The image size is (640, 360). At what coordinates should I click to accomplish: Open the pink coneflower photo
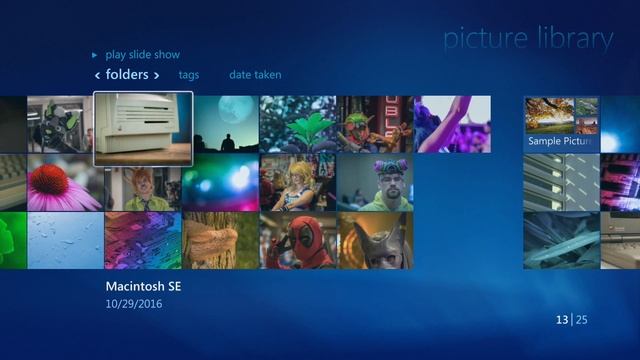click(65, 182)
